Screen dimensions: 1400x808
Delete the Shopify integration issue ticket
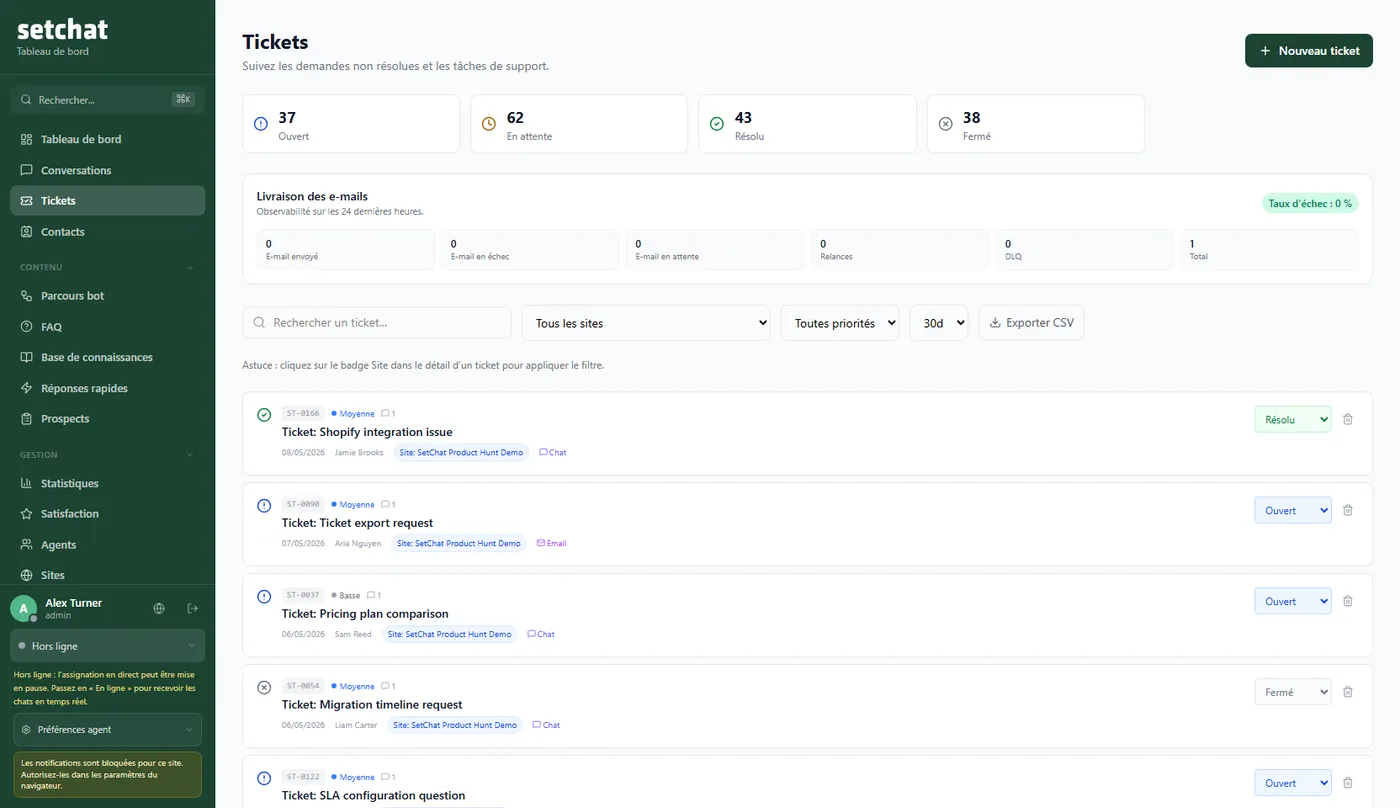tap(1347, 420)
